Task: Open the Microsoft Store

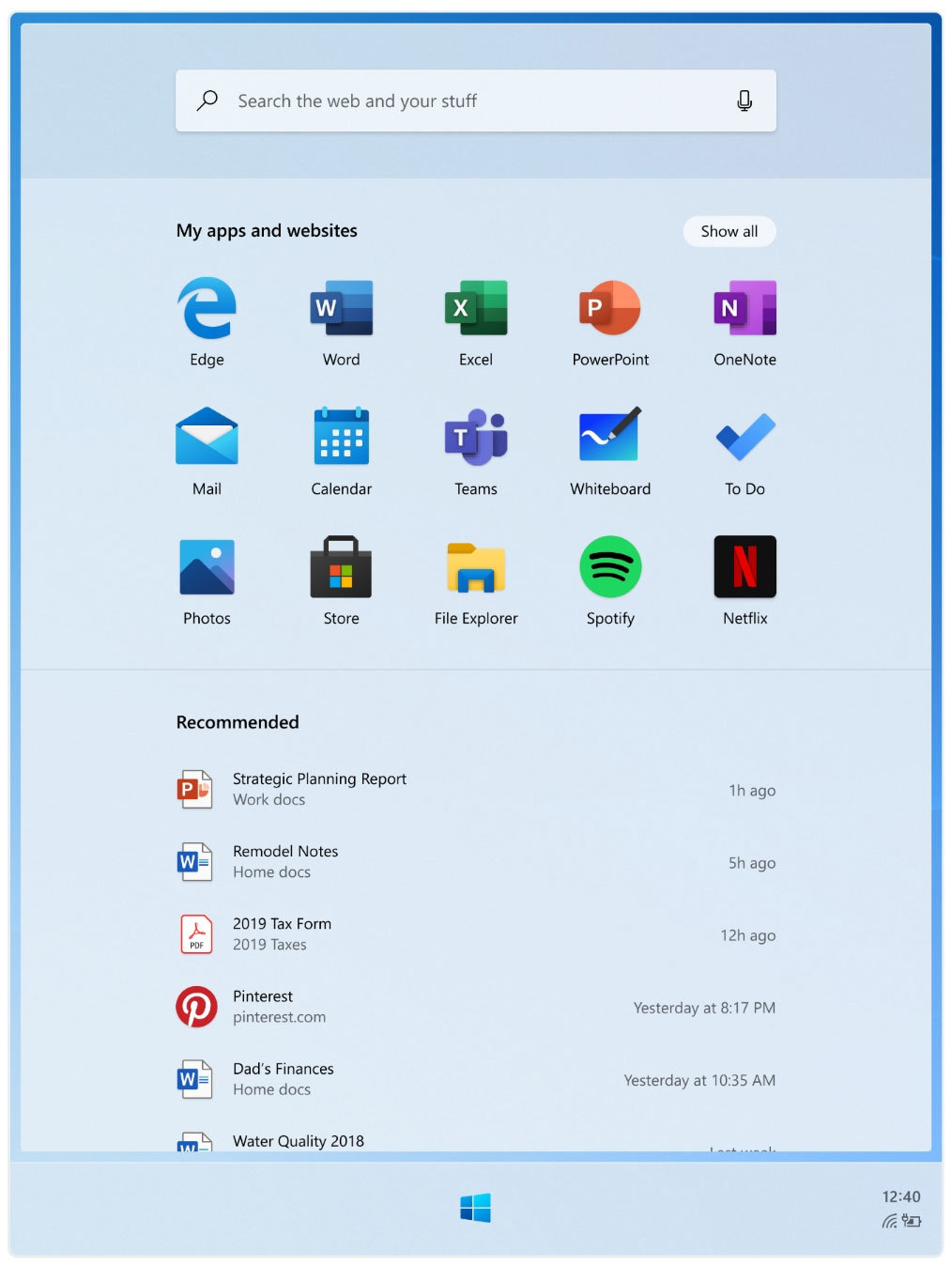Action: (x=341, y=567)
